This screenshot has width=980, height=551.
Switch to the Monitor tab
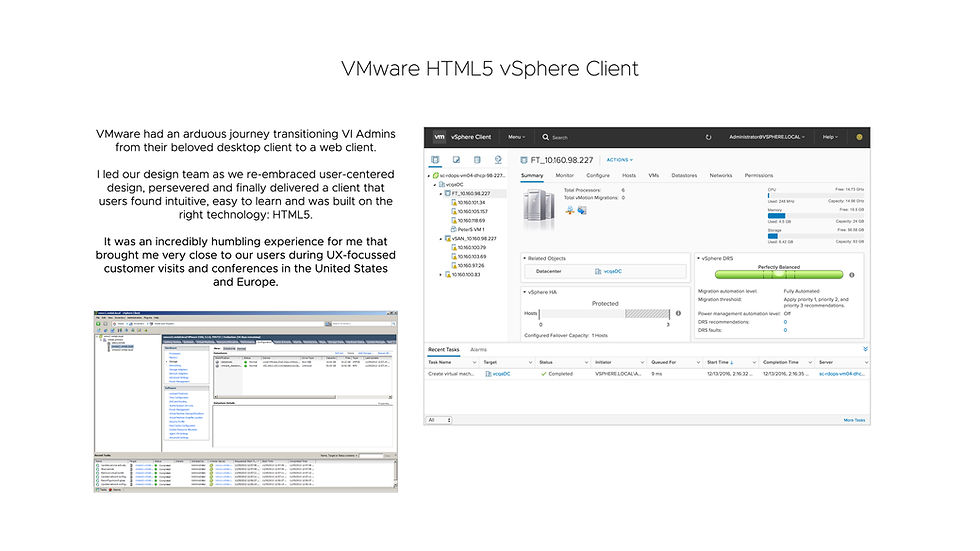564,176
